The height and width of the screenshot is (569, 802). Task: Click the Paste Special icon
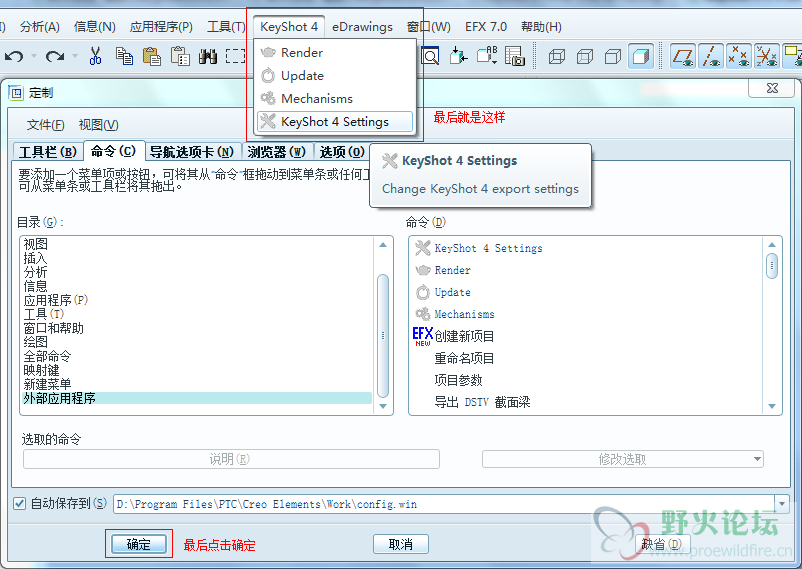(x=180, y=56)
